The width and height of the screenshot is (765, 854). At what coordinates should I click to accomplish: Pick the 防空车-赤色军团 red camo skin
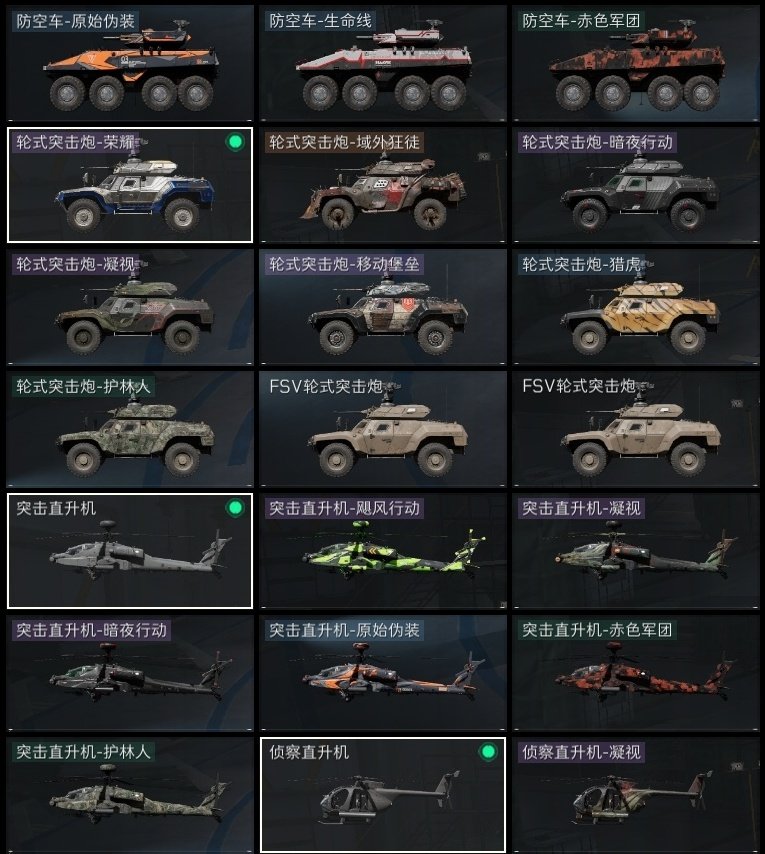(635, 63)
